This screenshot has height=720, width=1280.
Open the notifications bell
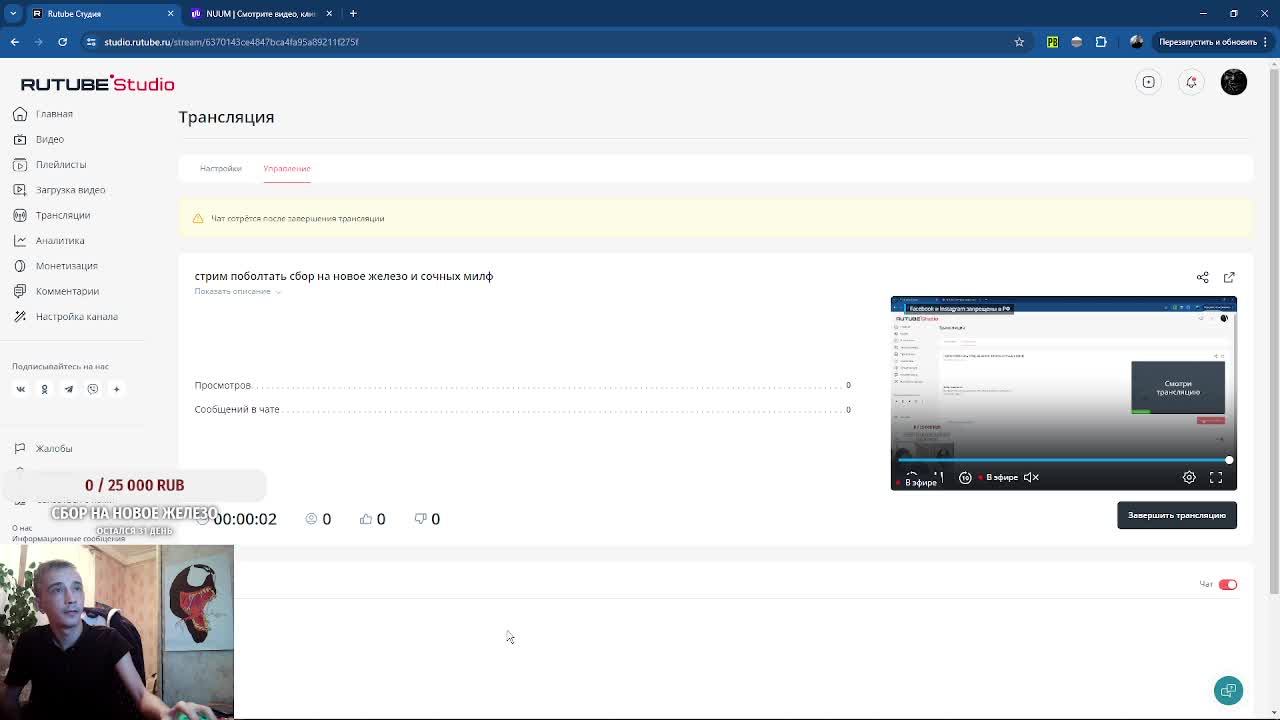click(x=1191, y=82)
